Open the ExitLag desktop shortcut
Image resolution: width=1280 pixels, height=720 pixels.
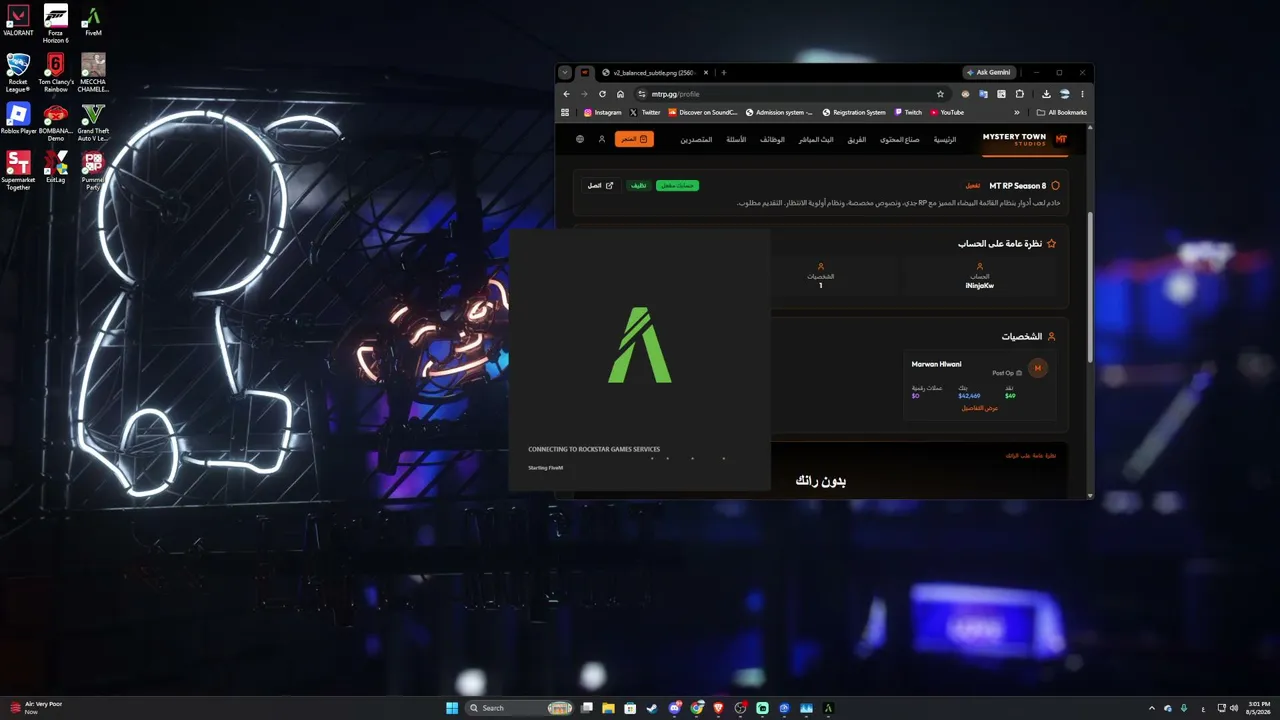tap(56, 167)
